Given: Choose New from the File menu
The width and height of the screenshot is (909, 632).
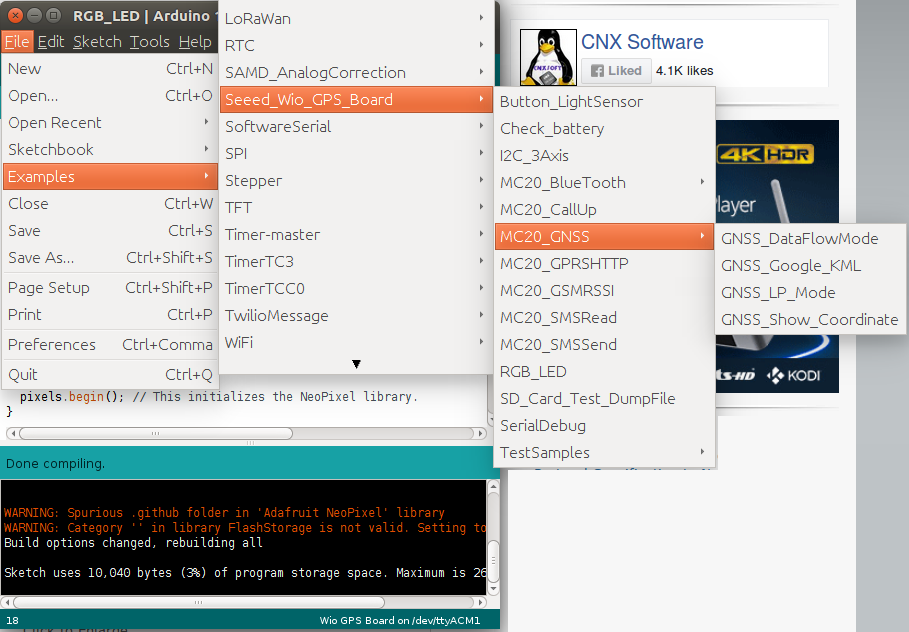Looking at the screenshot, I should pyautogui.click(x=110, y=69).
